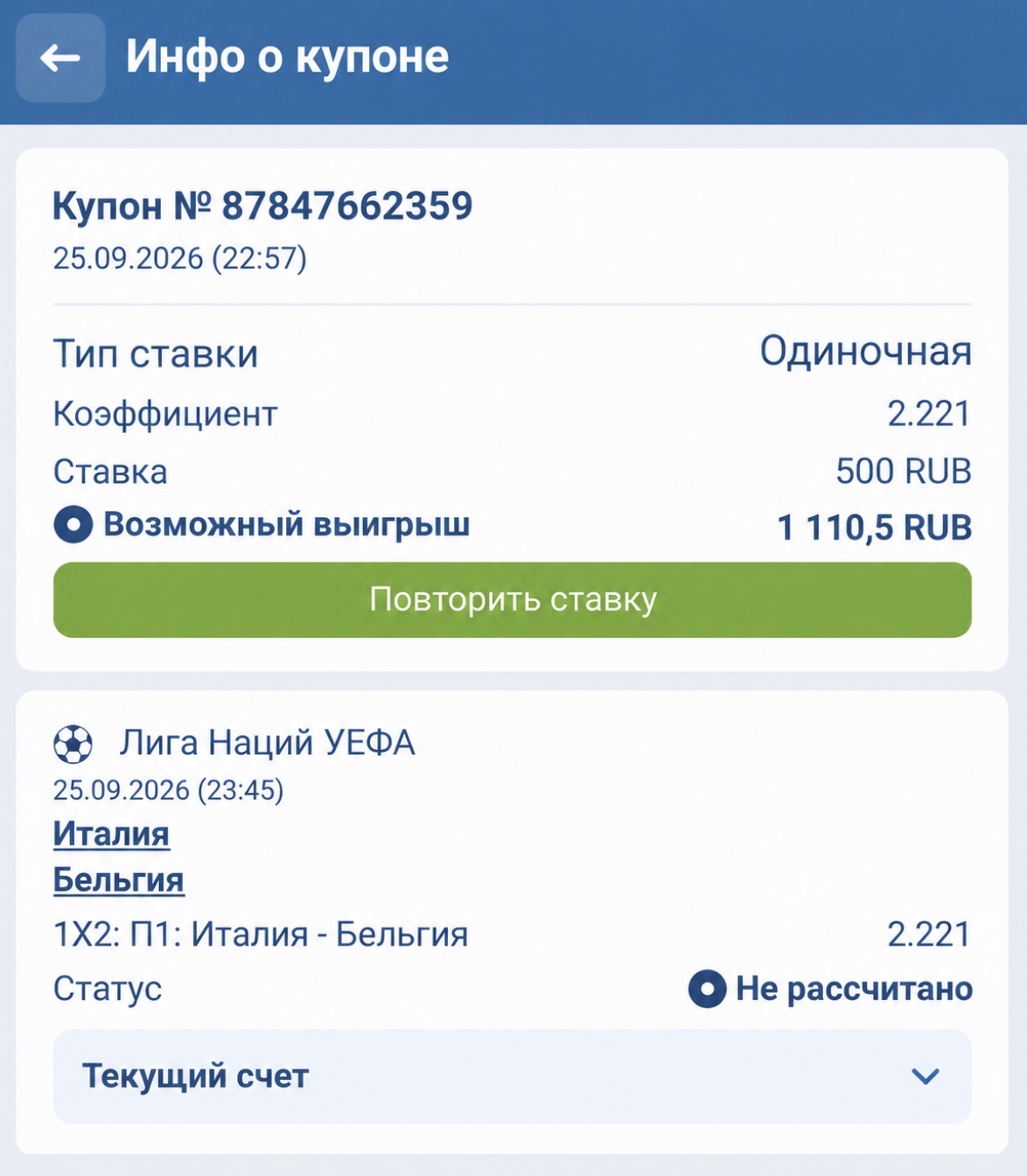Click the Коэффициент 2.221 value at top
The height and width of the screenshot is (1176, 1027).
(929, 414)
